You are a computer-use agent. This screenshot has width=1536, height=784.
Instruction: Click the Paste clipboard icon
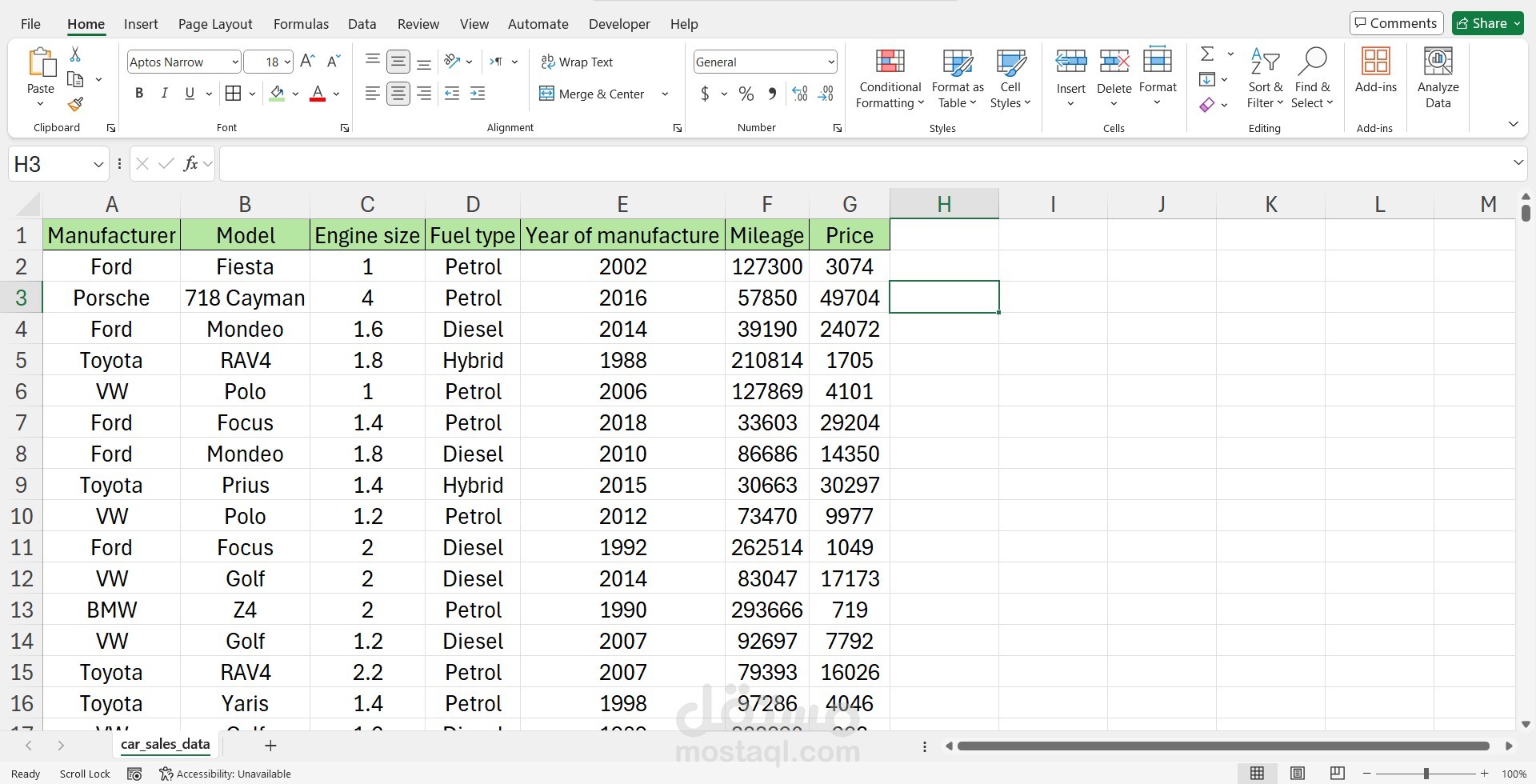pyautogui.click(x=41, y=62)
